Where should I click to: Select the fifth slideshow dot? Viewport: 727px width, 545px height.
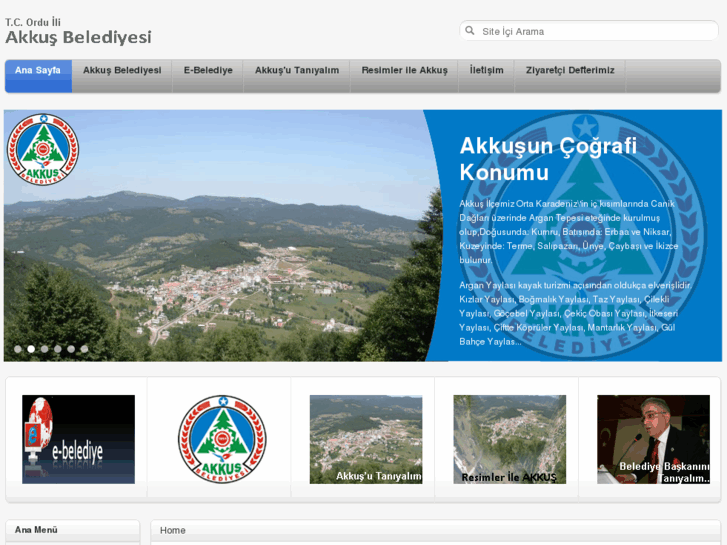(71, 349)
